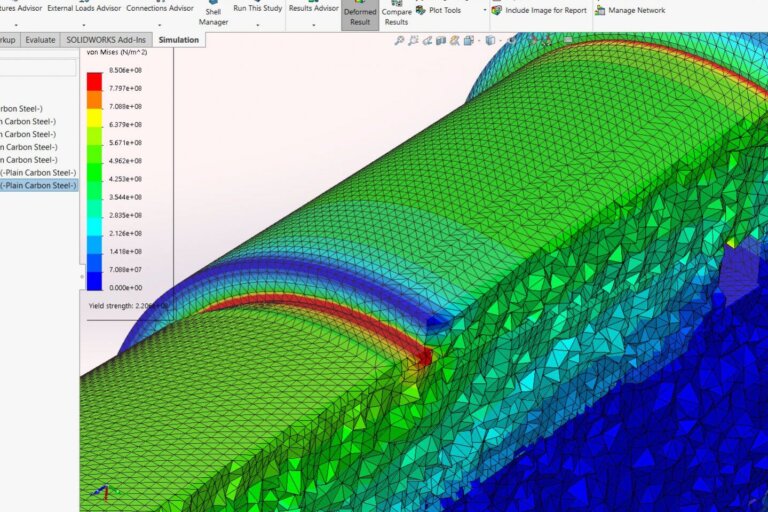The width and height of the screenshot is (768, 512).
Task: Click the legend value 4.253e+08
Action: [125, 179]
